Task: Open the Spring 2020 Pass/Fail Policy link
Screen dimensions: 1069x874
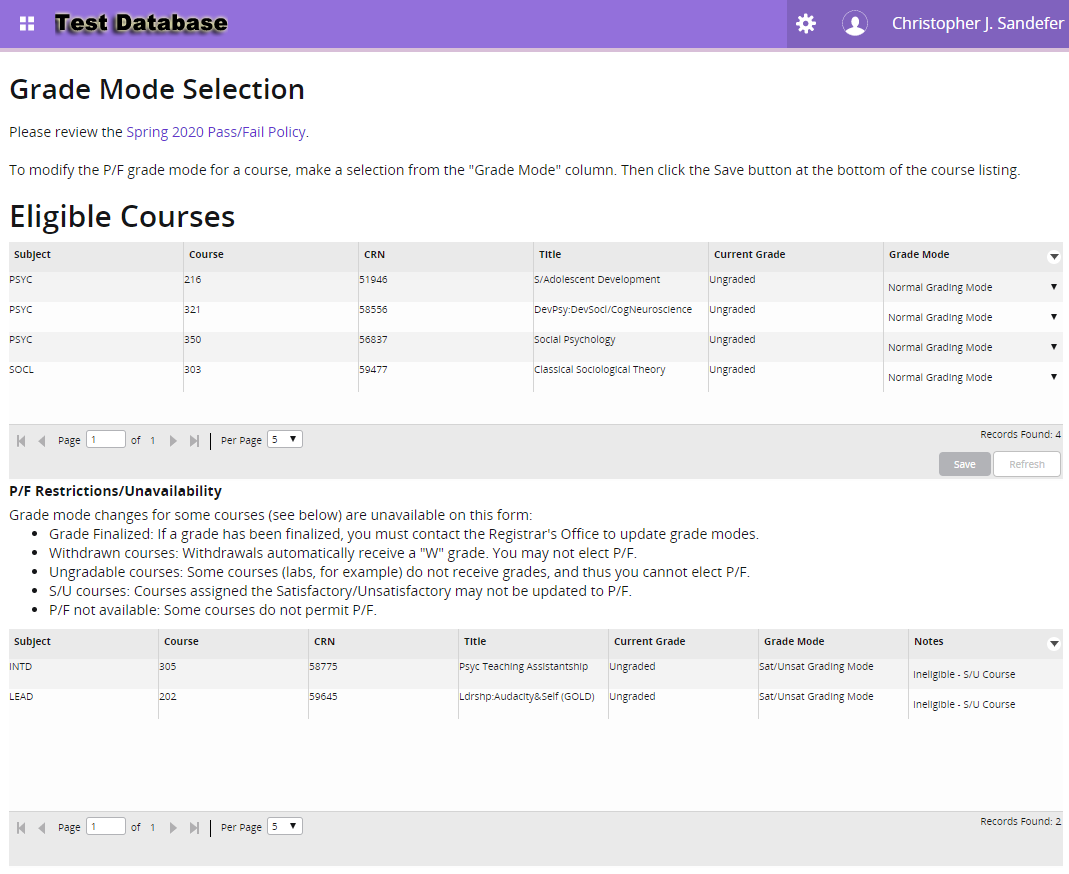Action: pyautogui.click(x=216, y=131)
